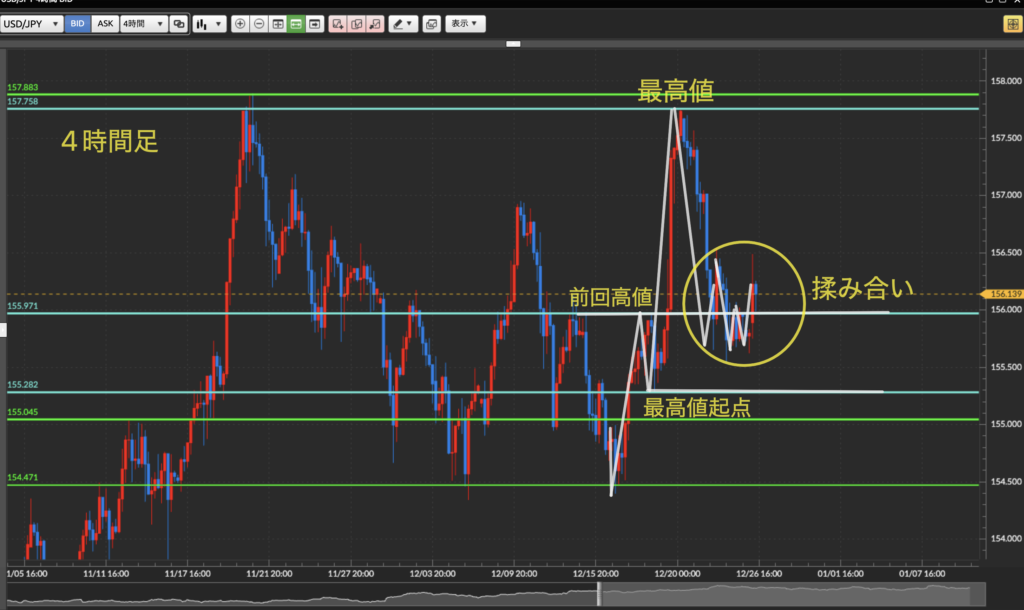Image resolution: width=1024 pixels, height=610 pixels.
Task: Click the yellow crosshair button at top right
Action: [1011, 23]
